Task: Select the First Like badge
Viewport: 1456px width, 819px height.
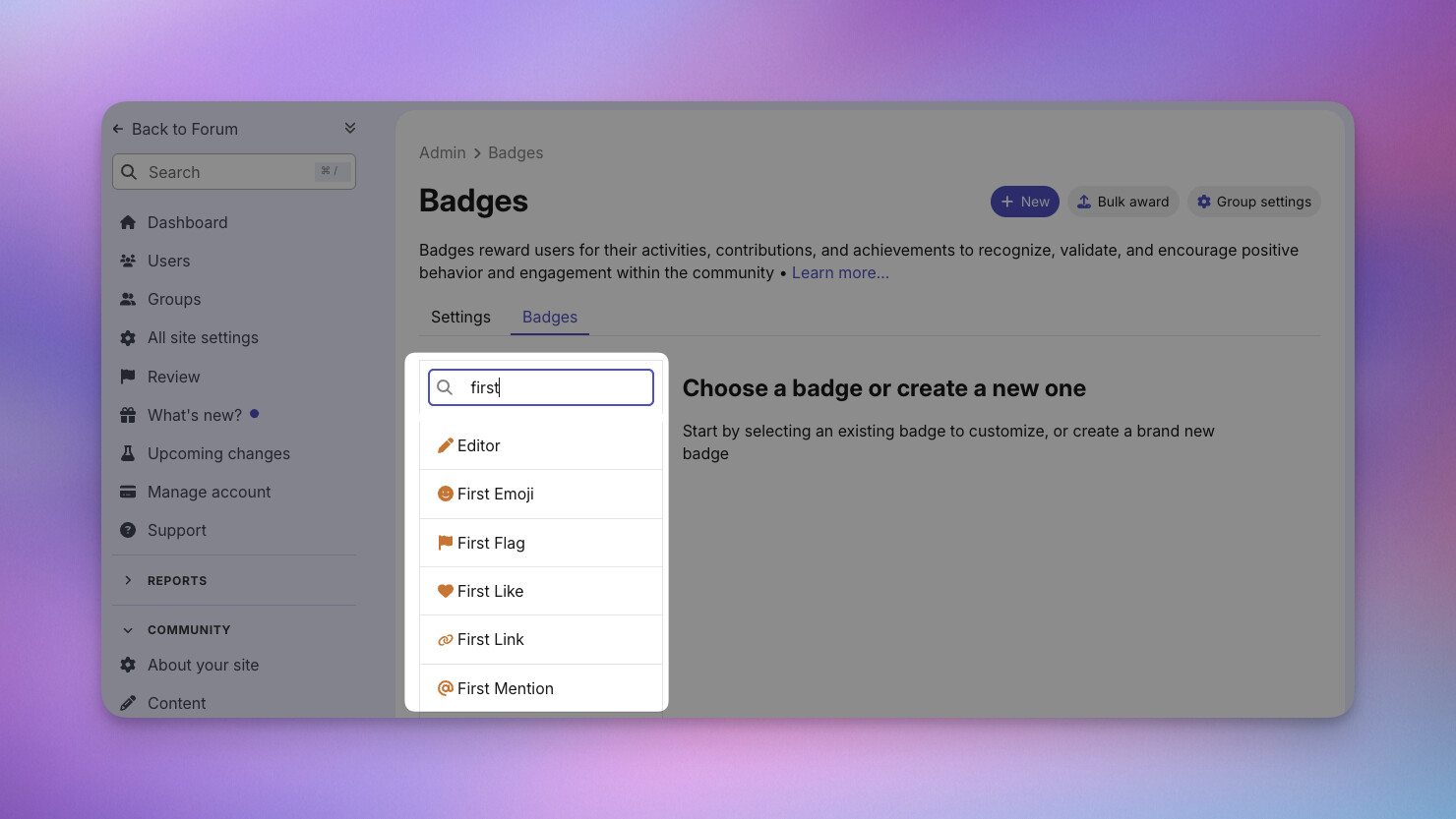Action: pyautogui.click(x=541, y=591)
